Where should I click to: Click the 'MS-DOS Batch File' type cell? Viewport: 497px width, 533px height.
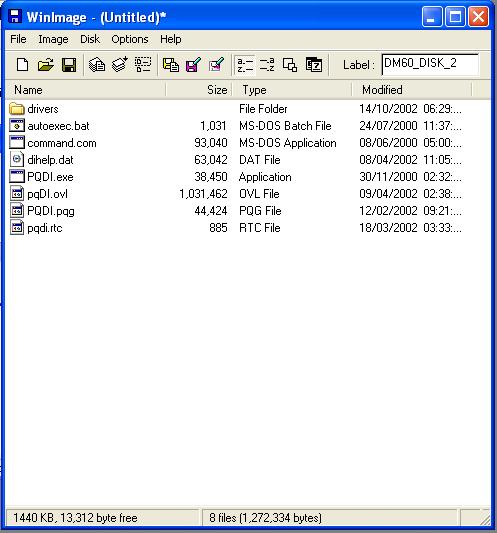pos(285,126)
